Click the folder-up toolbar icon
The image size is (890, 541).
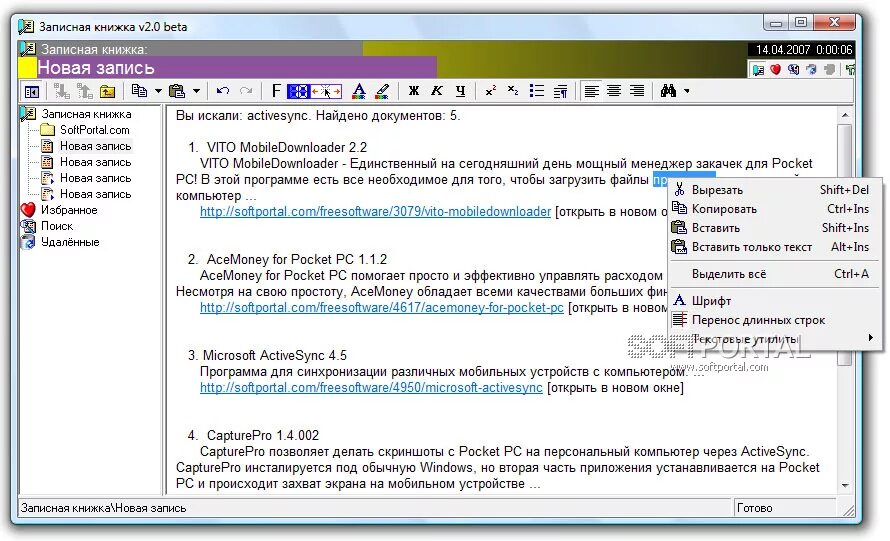(107, 91)
